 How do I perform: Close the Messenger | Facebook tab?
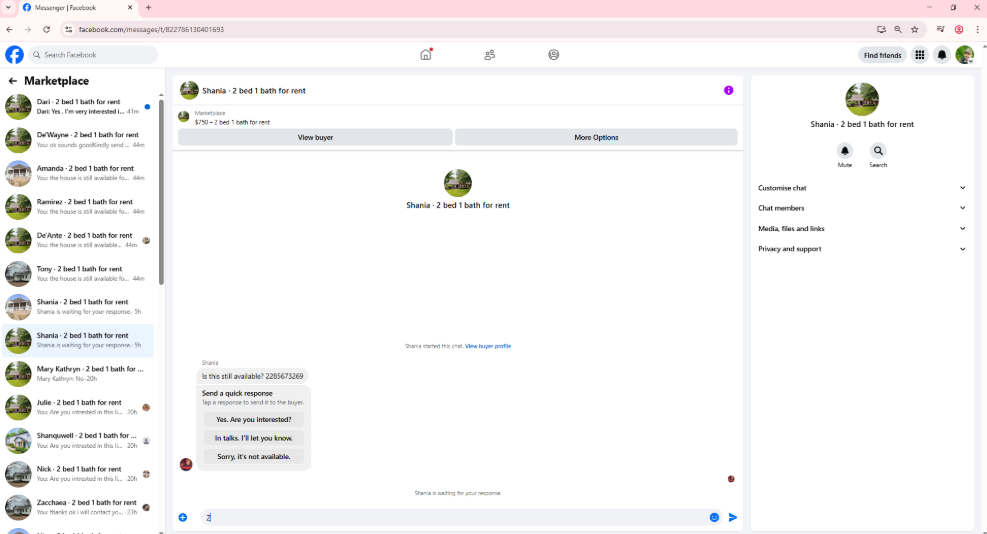pyautogui.click(x=130, y=8)
